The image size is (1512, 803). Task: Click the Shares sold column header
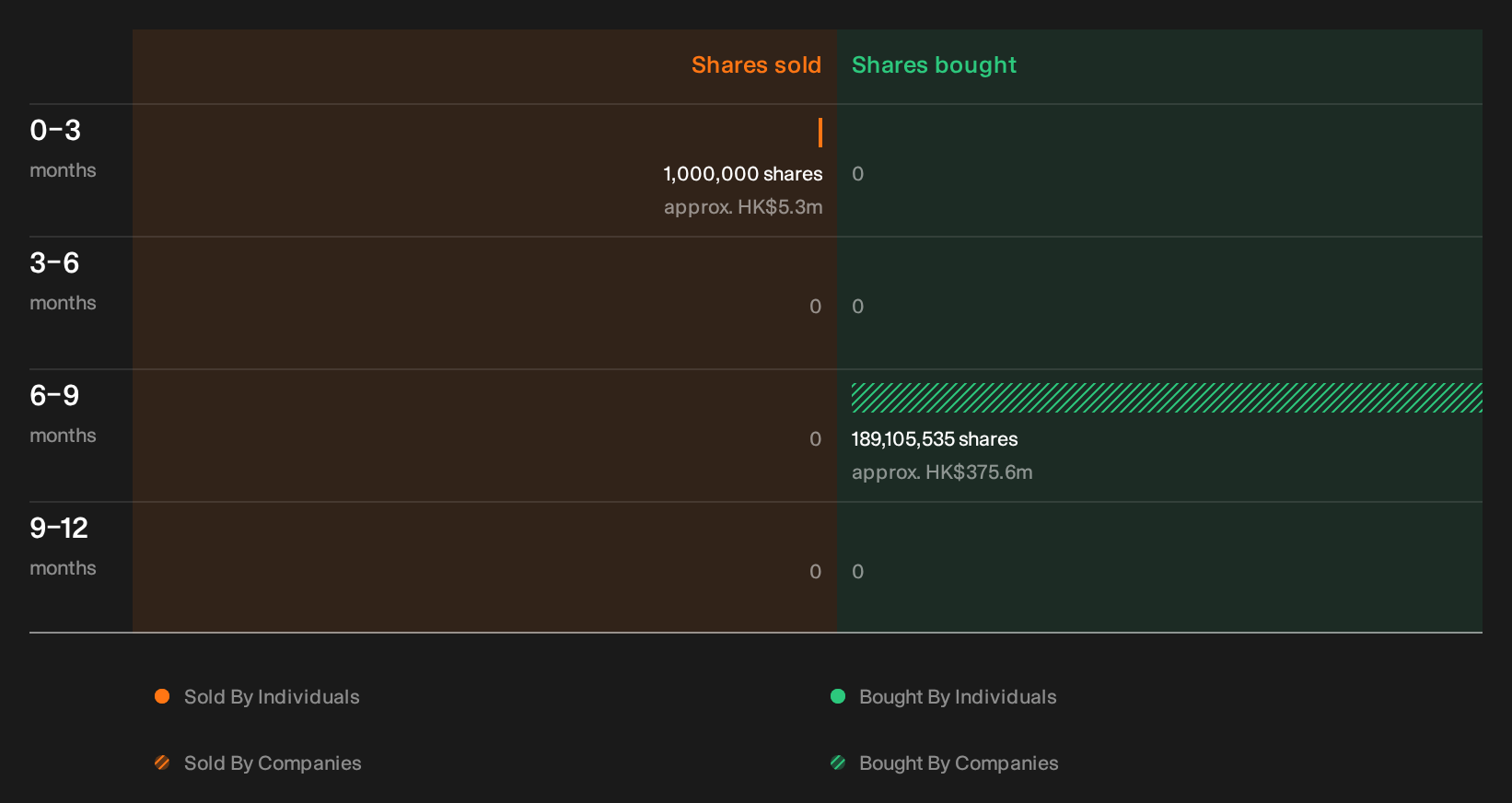[756, 65]
